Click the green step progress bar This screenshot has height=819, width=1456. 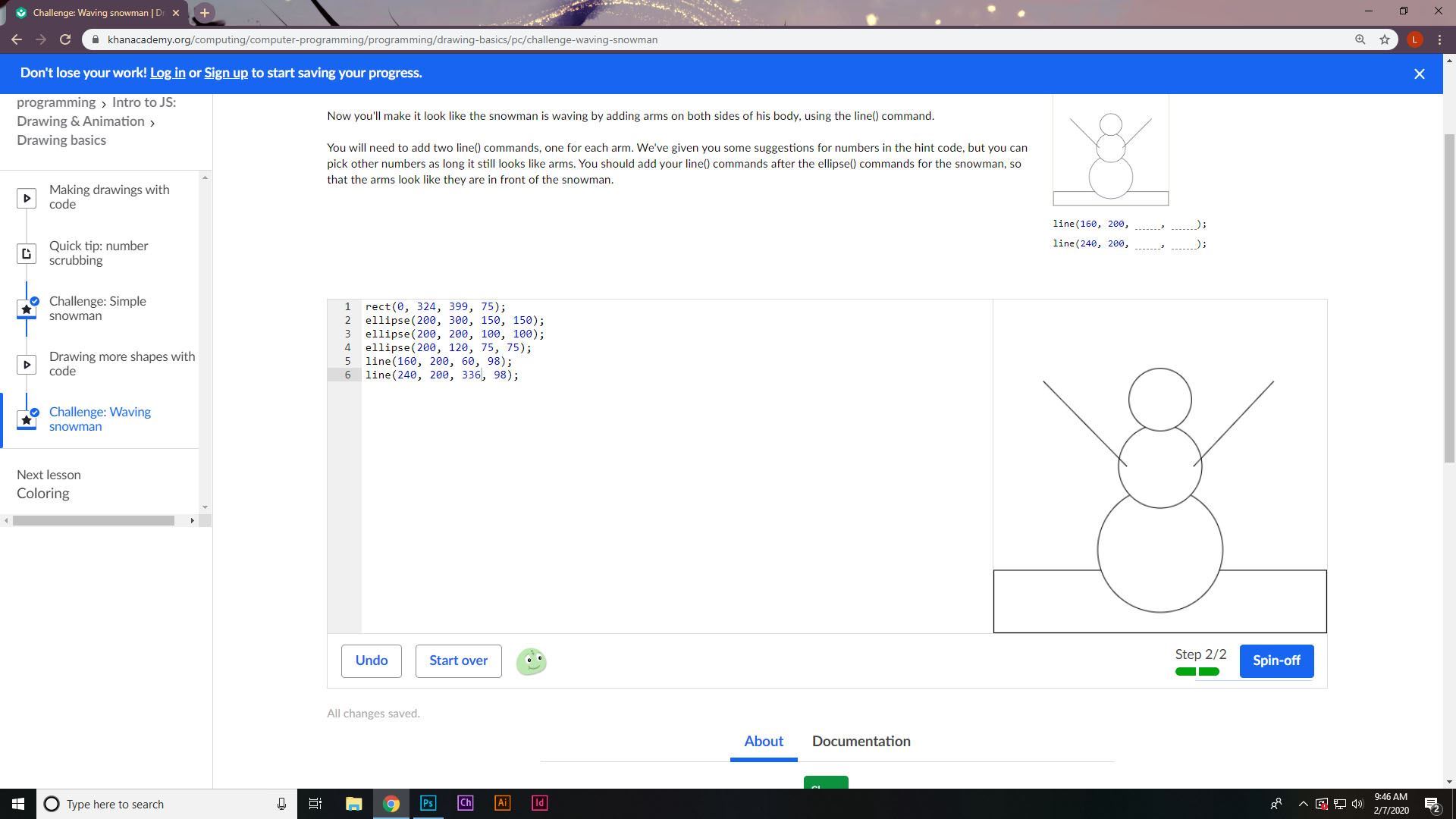[x=1197, y=671]
